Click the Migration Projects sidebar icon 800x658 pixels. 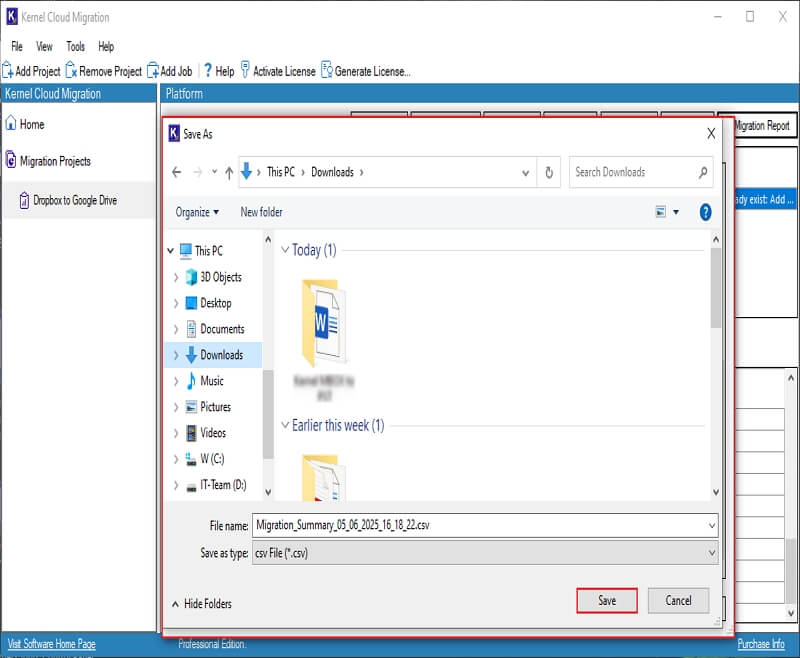pos(11,160)
